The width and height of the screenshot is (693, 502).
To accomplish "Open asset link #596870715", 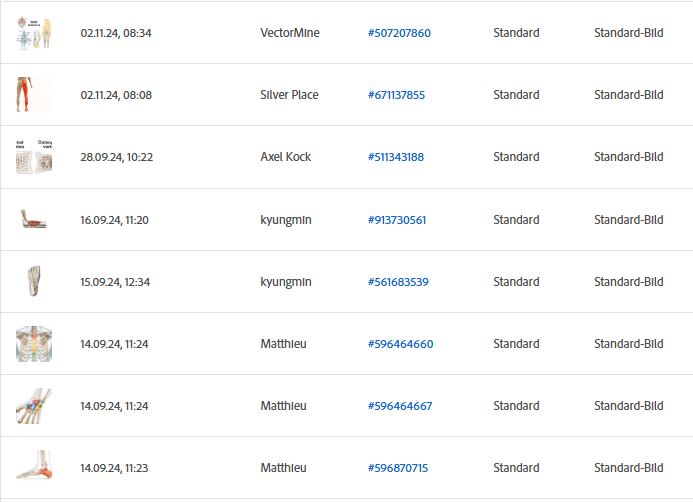I will (398, 468).
